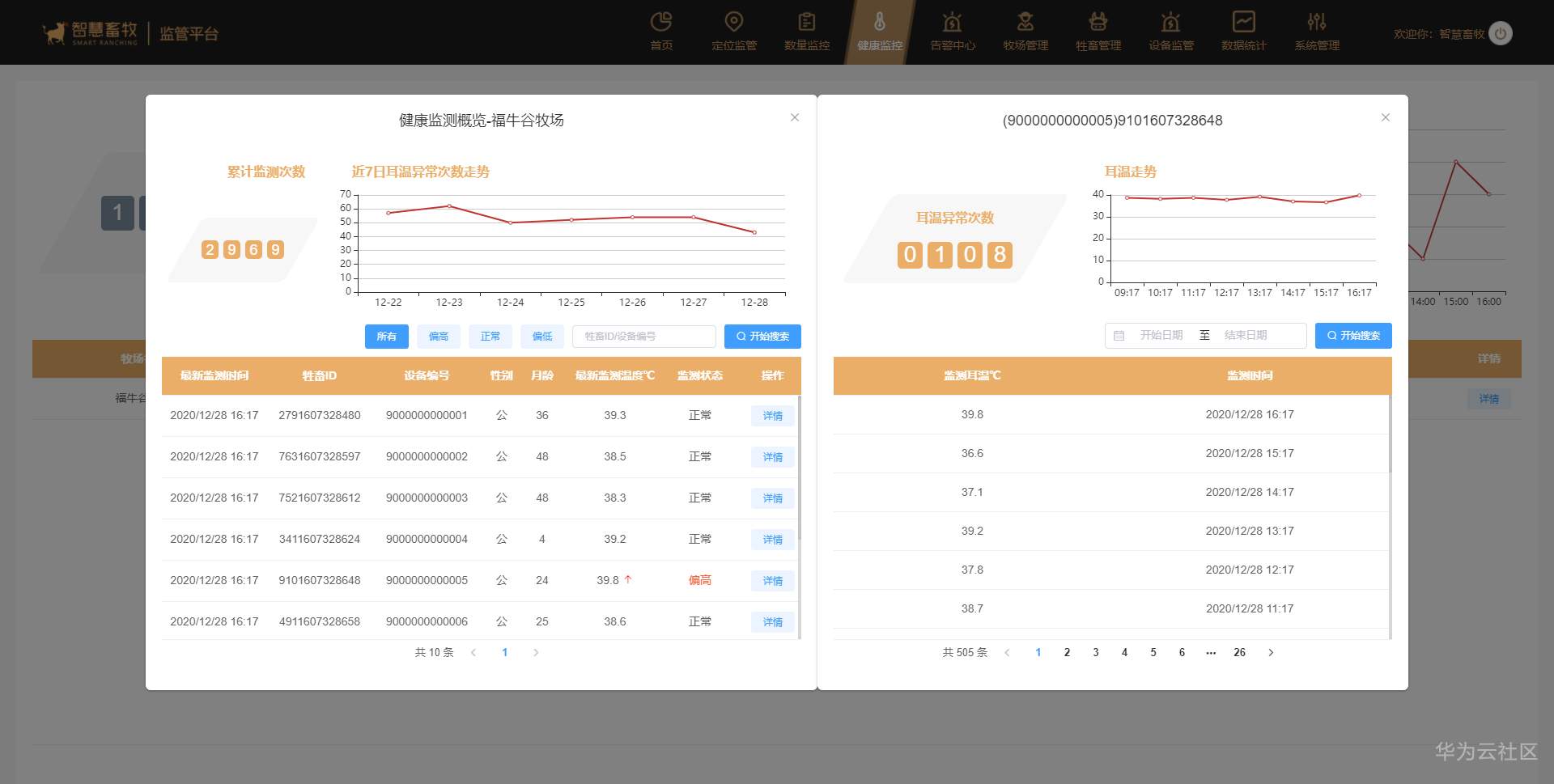
Task: Click device number 9000000000003
Action: 427,498
